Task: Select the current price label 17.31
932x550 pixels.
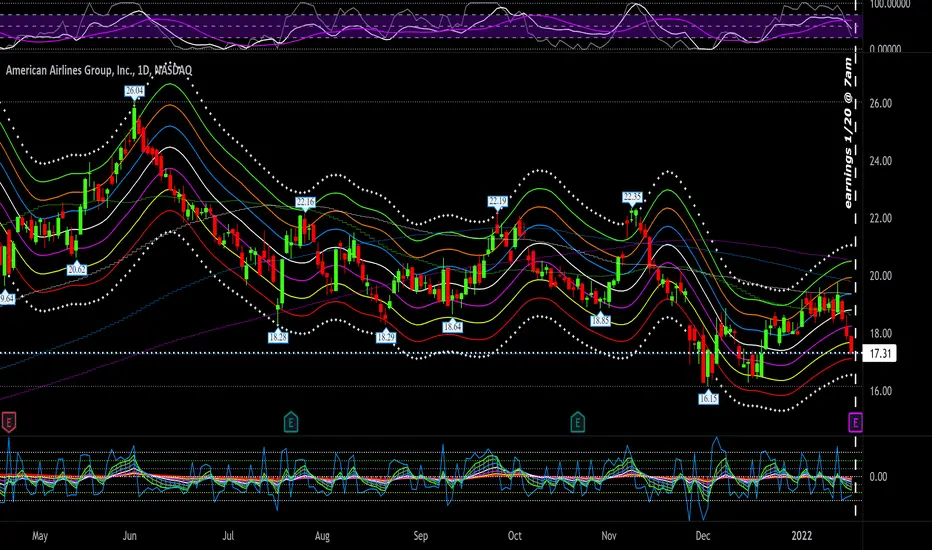Action: 879,354
